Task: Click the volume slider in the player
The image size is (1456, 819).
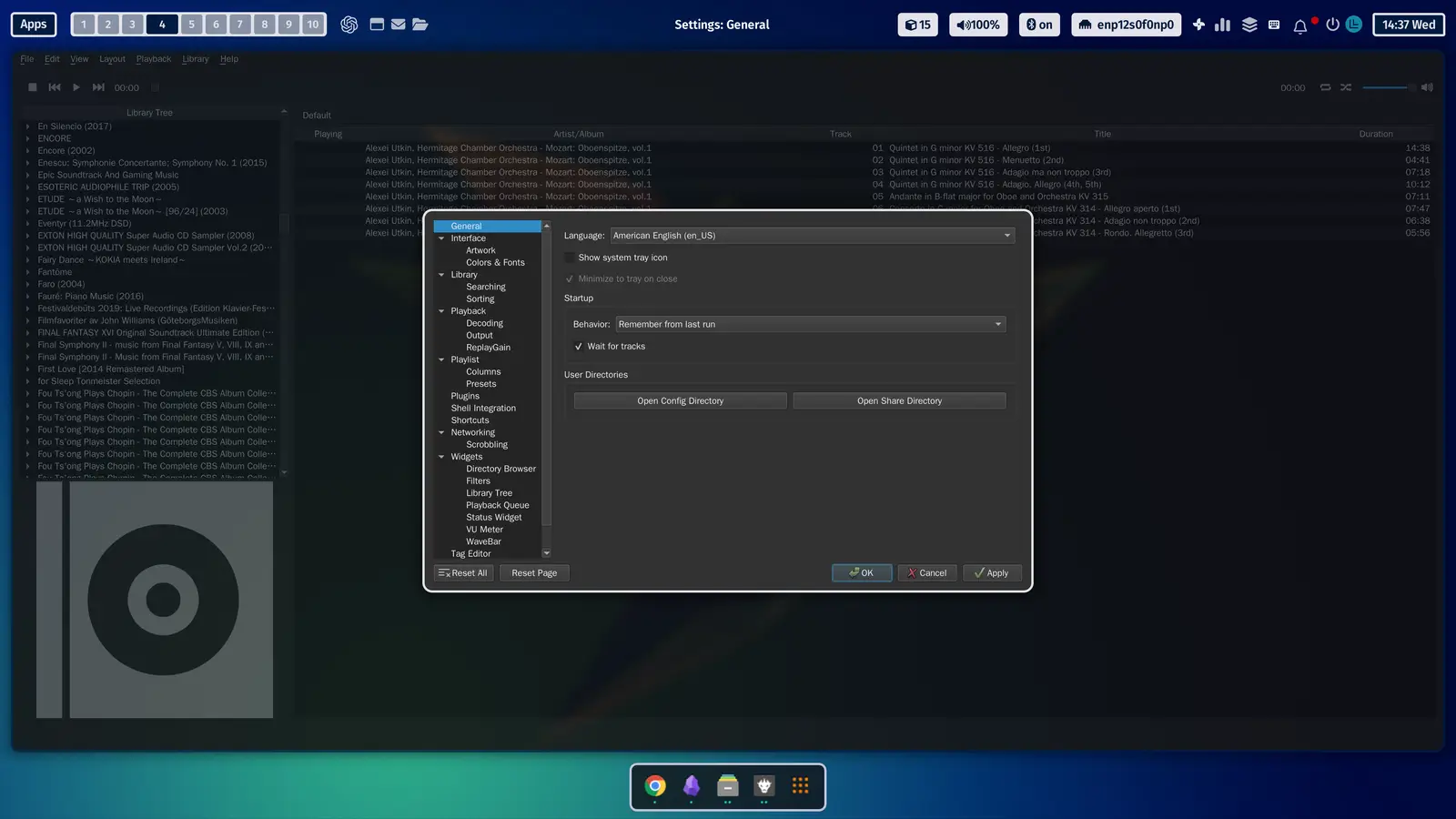Action: pyautogui.click(x=1389, y=87)
